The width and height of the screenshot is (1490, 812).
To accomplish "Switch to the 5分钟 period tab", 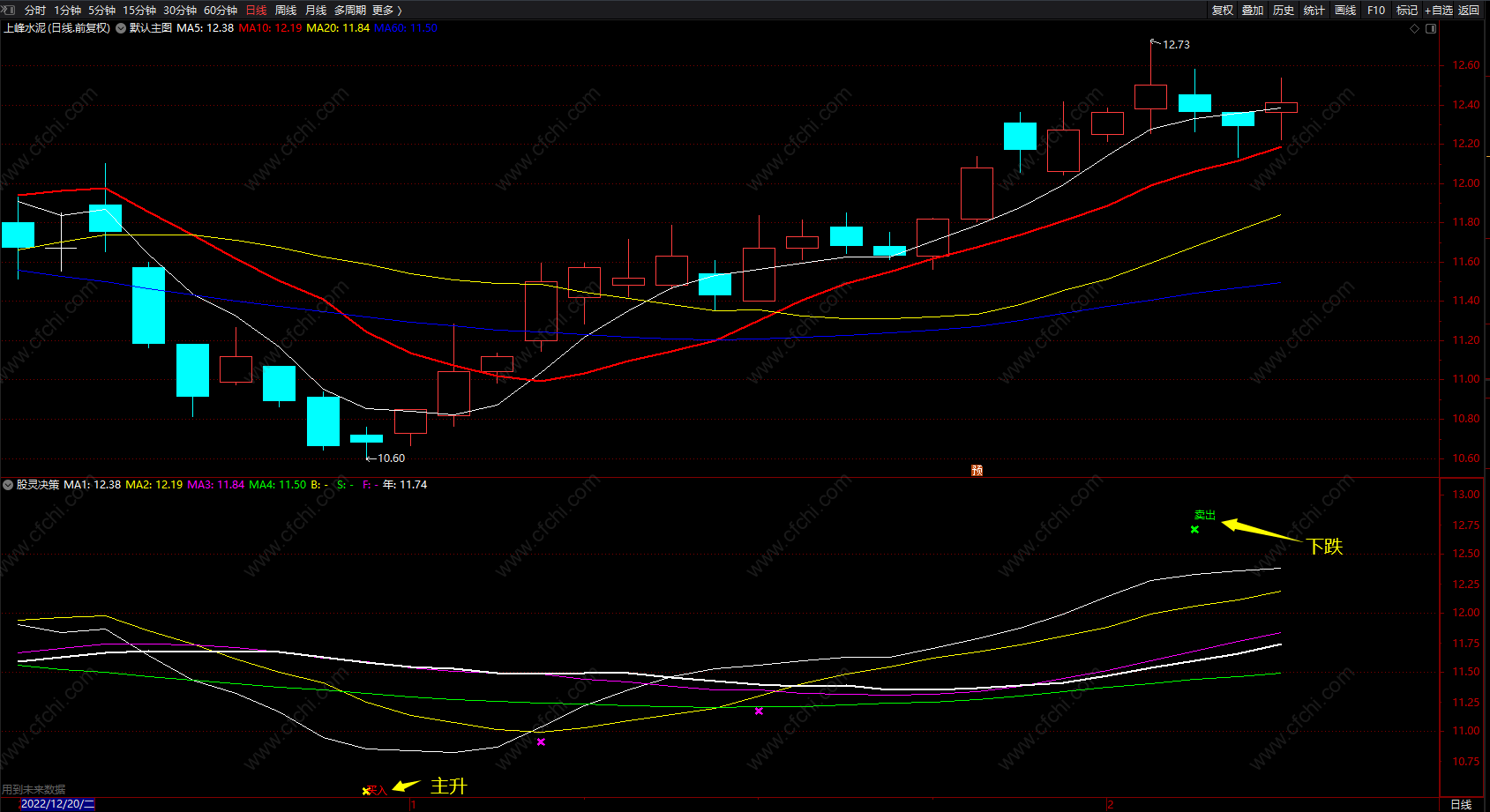I will (x=101, y=11).
